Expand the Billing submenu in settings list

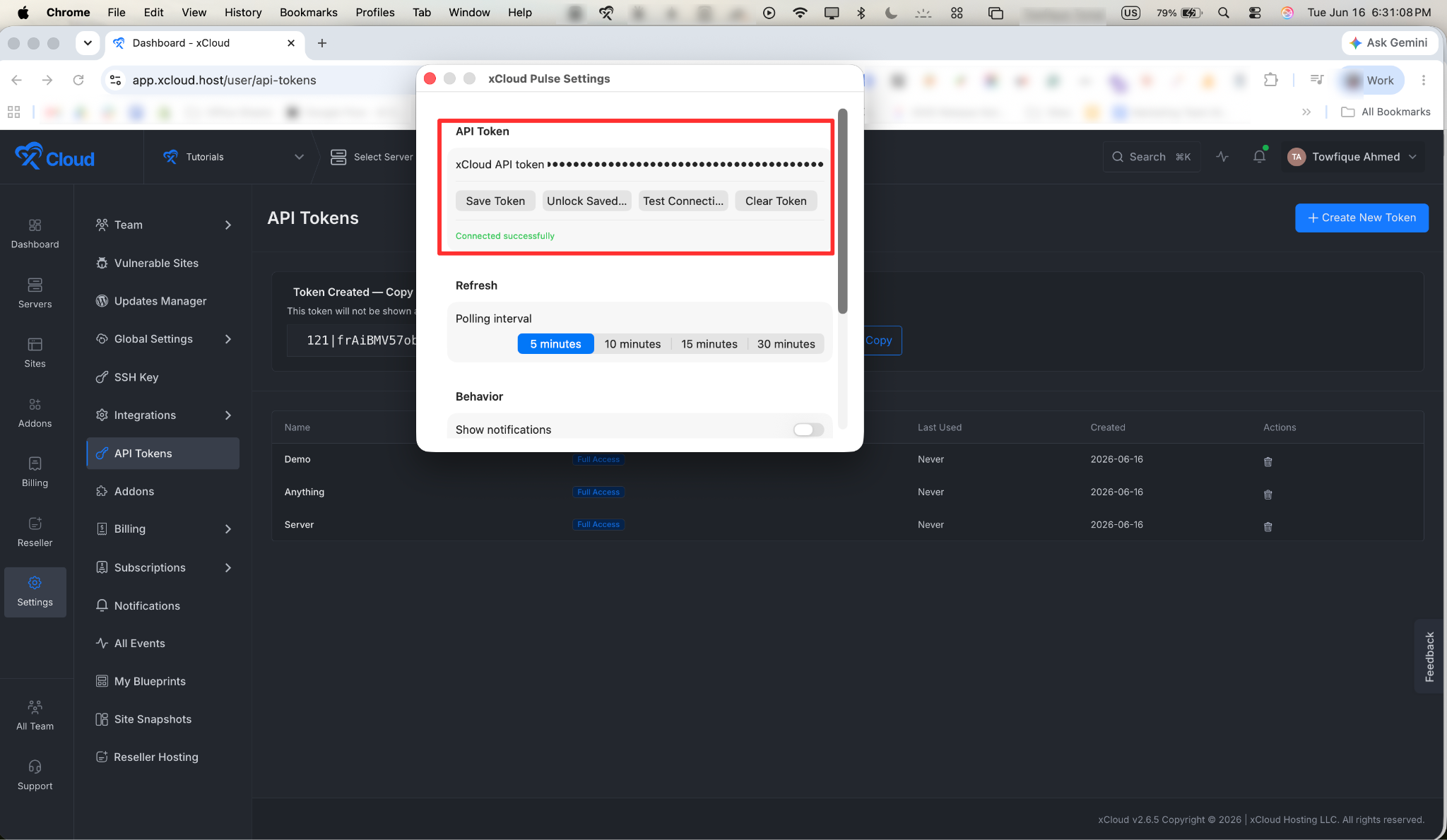[228, 529]
